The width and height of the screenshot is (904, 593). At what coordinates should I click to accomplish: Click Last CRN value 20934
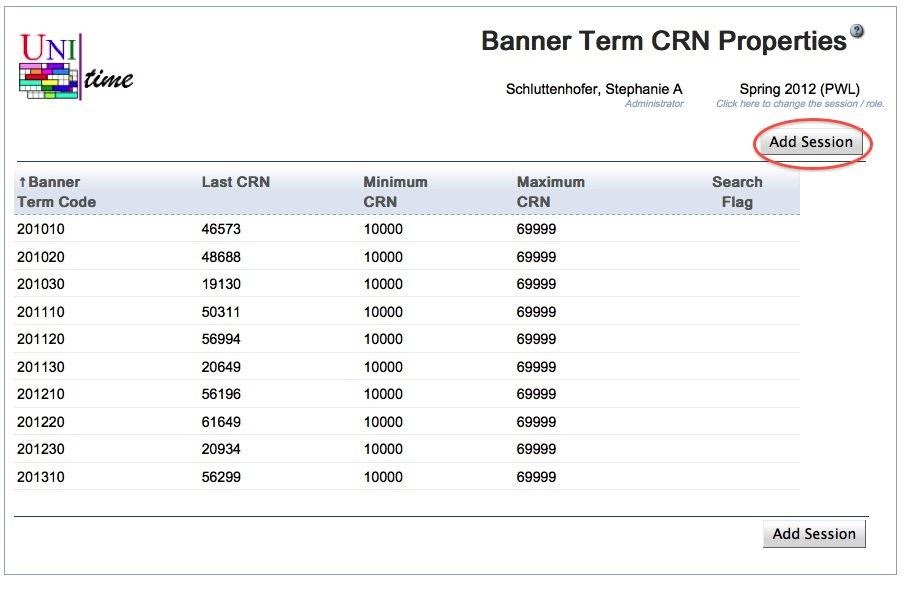click(x=221, y=449)
